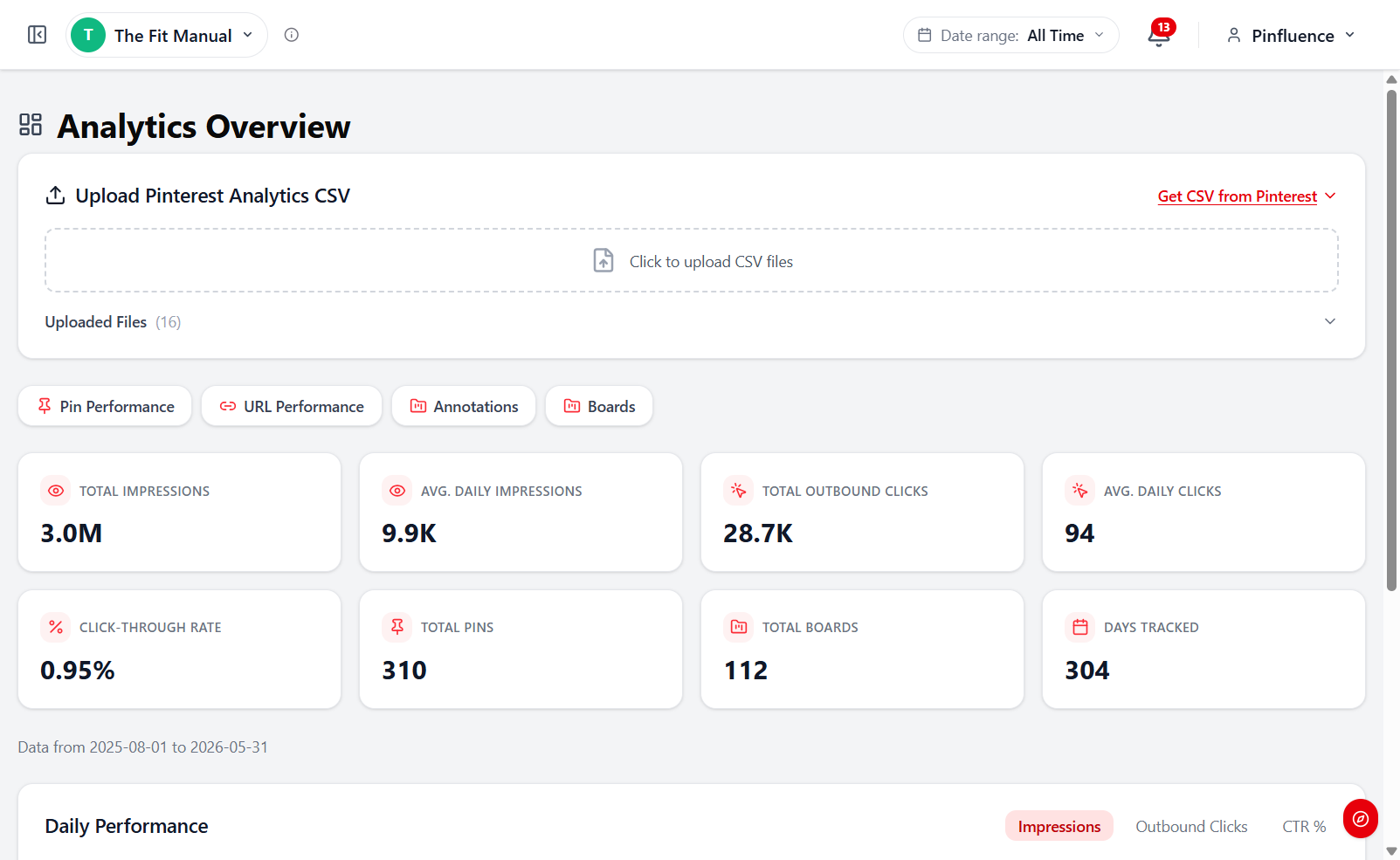
Task: Switch chart to Impressions
Action: click(1059, 826)
